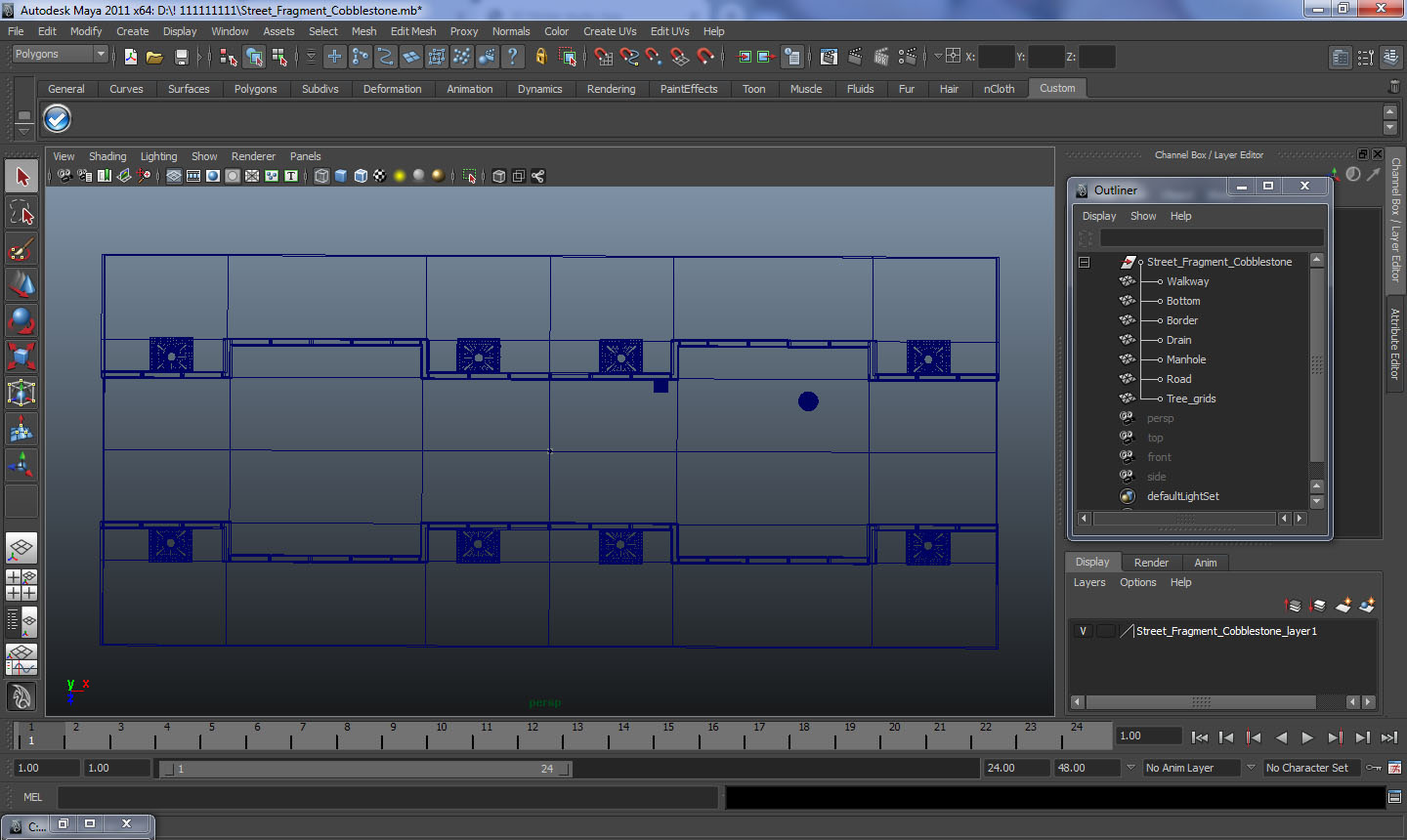Click the IPR render icon
This screenshot has width=1407, height=840.
tap(881, 57)
